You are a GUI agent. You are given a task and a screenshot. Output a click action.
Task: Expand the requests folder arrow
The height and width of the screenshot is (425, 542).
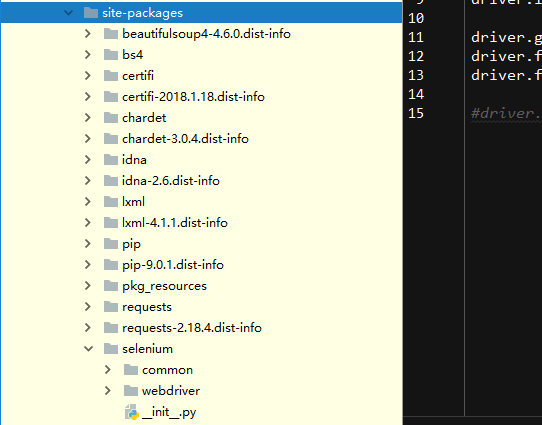[88, 307]
